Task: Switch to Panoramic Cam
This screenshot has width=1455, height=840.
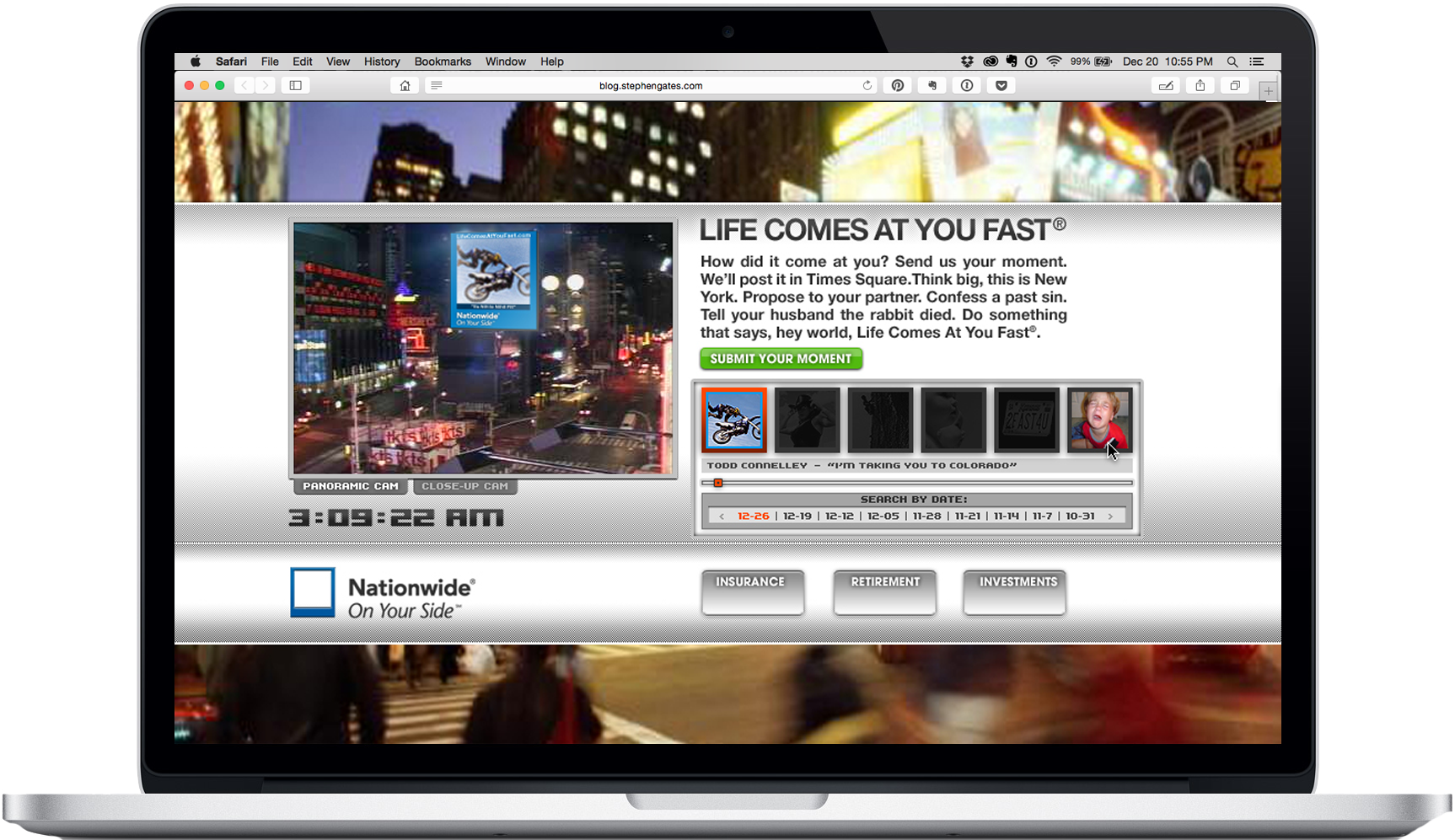Action: point(351,486)
